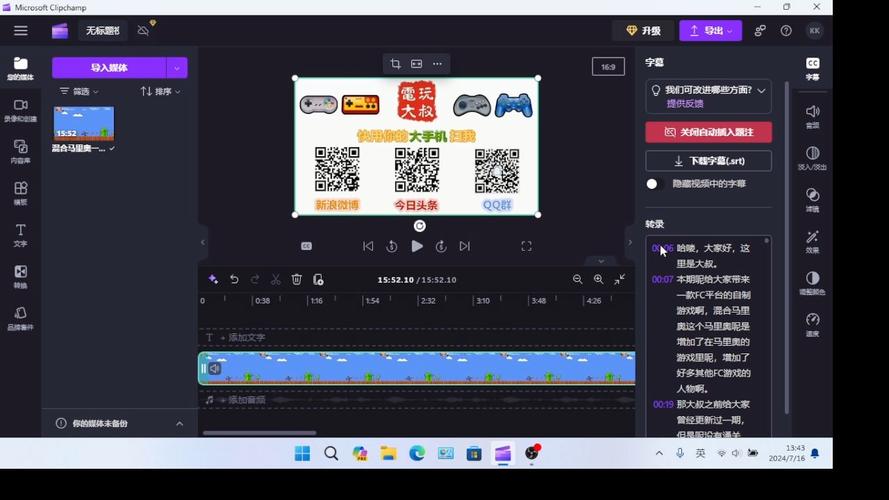Open the captions CC property tab
This screenshot has height=500, width=889.
[812, 68]
